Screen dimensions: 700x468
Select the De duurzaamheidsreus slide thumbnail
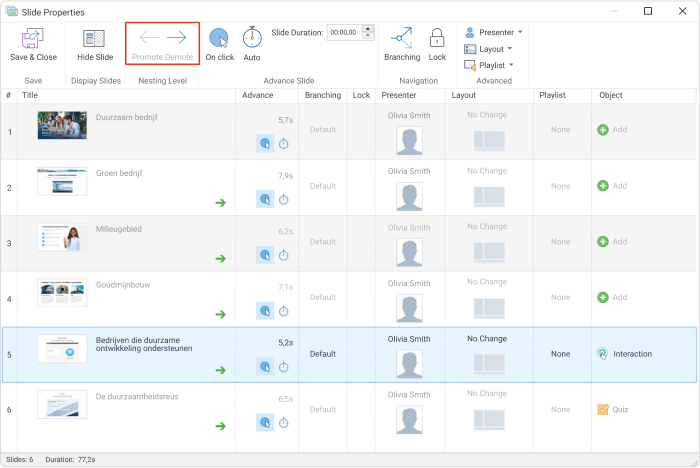coord(62,404)
